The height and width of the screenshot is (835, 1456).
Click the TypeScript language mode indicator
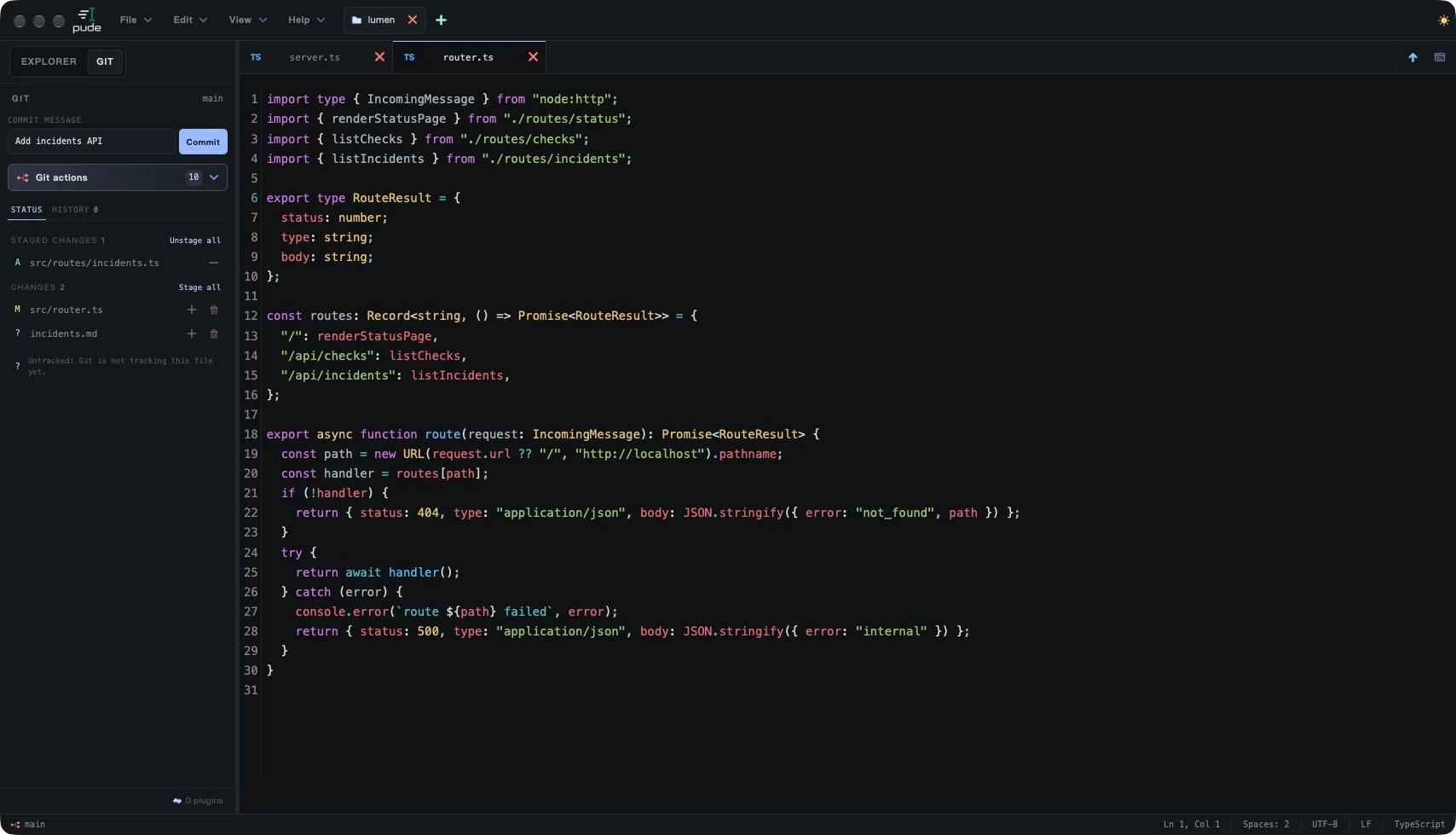tap(1419, 825)
